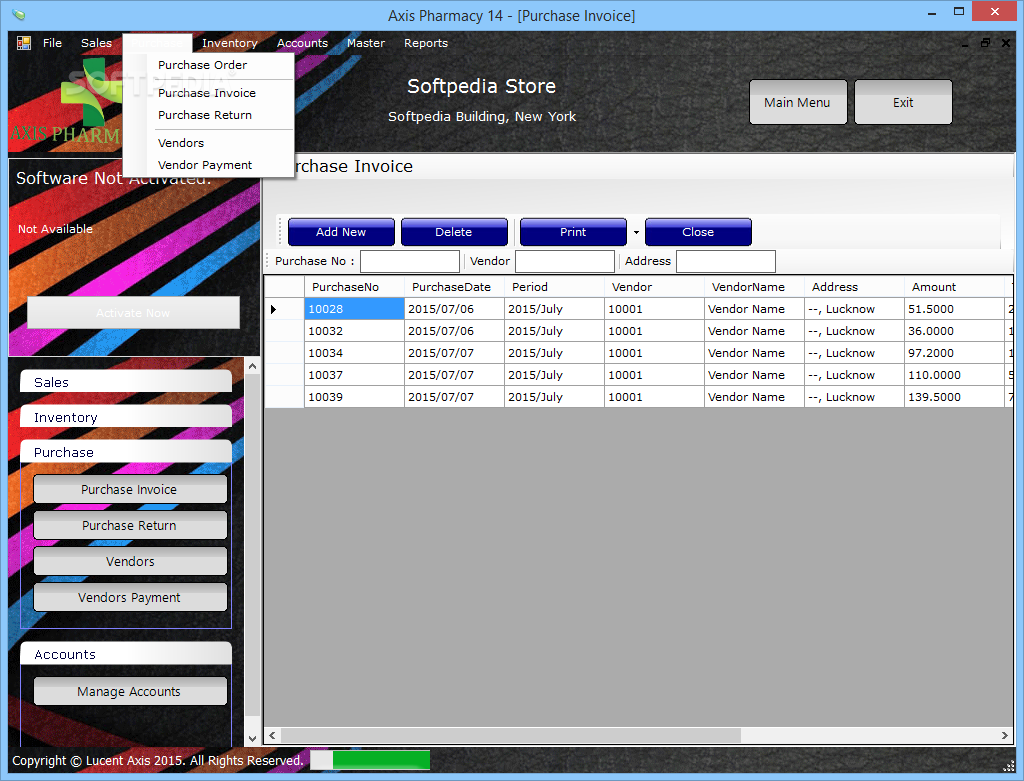The image size is (1024, 781).
Task: Click the Delete button
Action: [454, 232]
